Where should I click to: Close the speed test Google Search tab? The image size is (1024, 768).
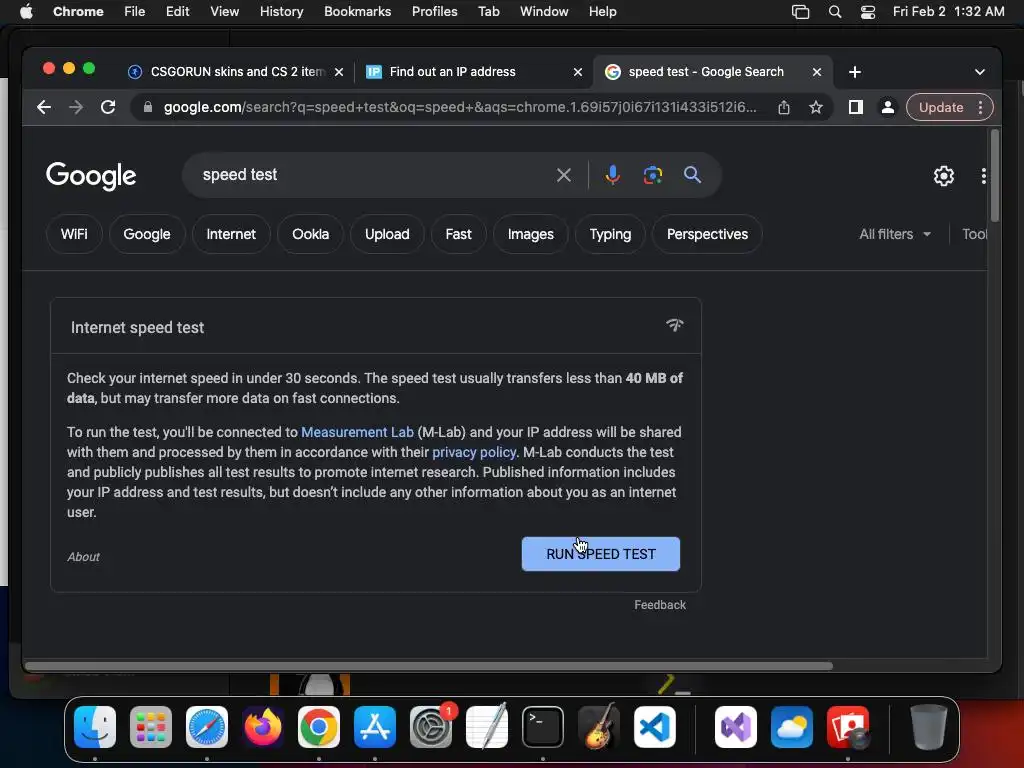coord(817,72)
